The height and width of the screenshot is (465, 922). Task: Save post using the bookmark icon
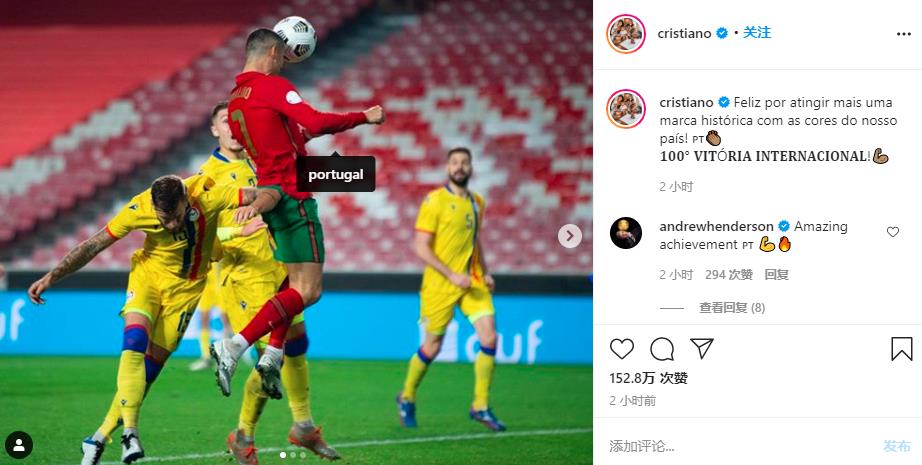[901, 349]
